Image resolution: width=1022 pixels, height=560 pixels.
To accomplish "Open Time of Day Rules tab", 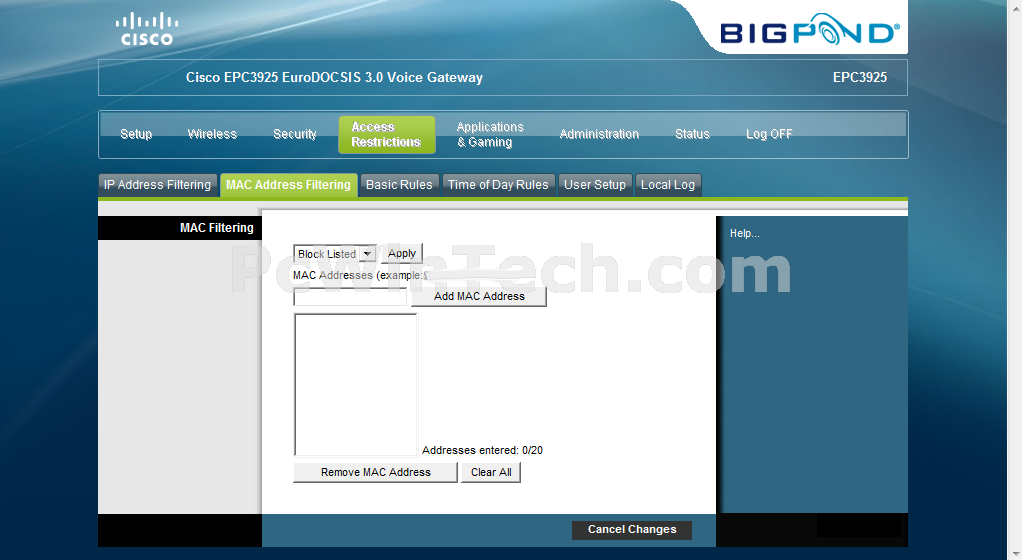I will pos(498,185).
